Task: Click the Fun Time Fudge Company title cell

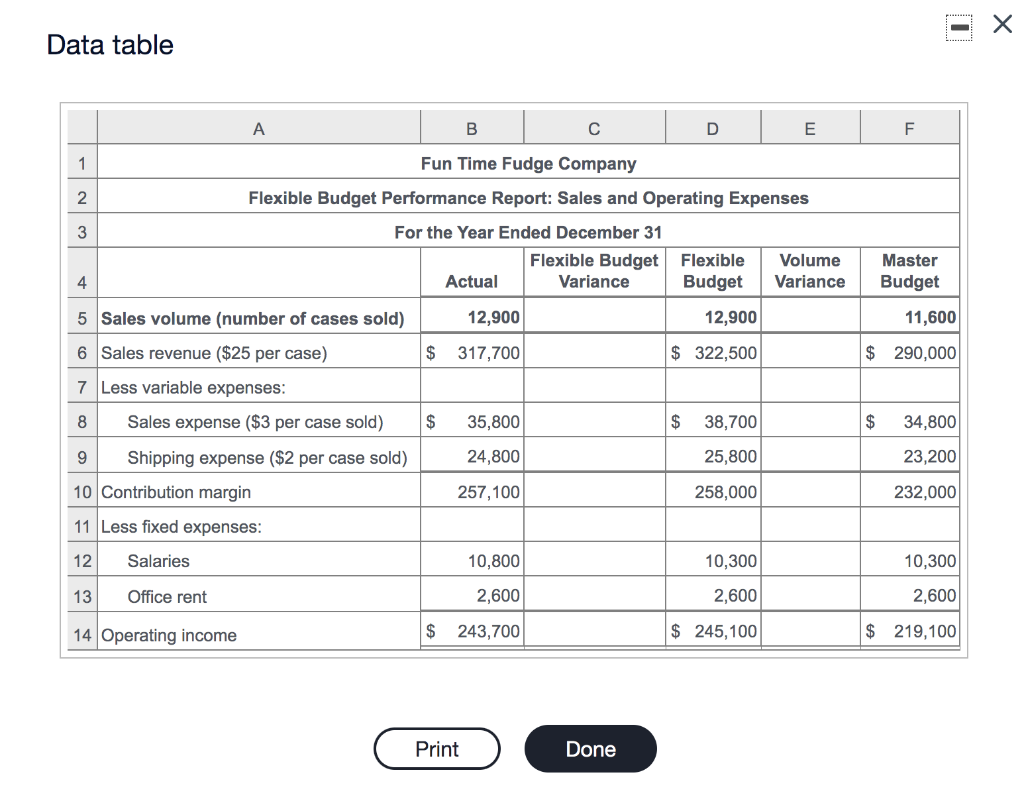Action: (x=528, y=163)
